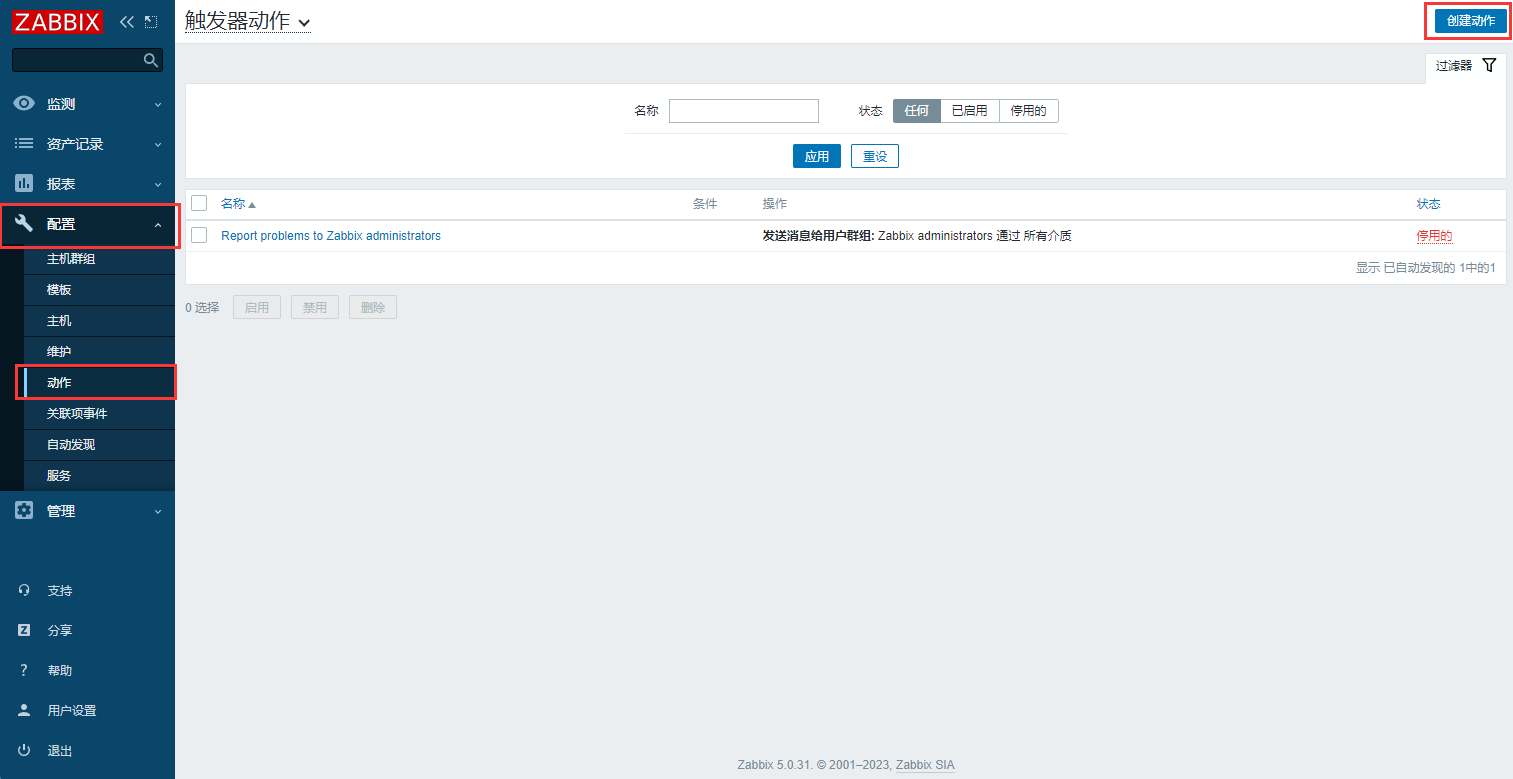This screenshot has width=1513, height=779.
Task: Select 已启用 status filter option
Action: (969, 111)
